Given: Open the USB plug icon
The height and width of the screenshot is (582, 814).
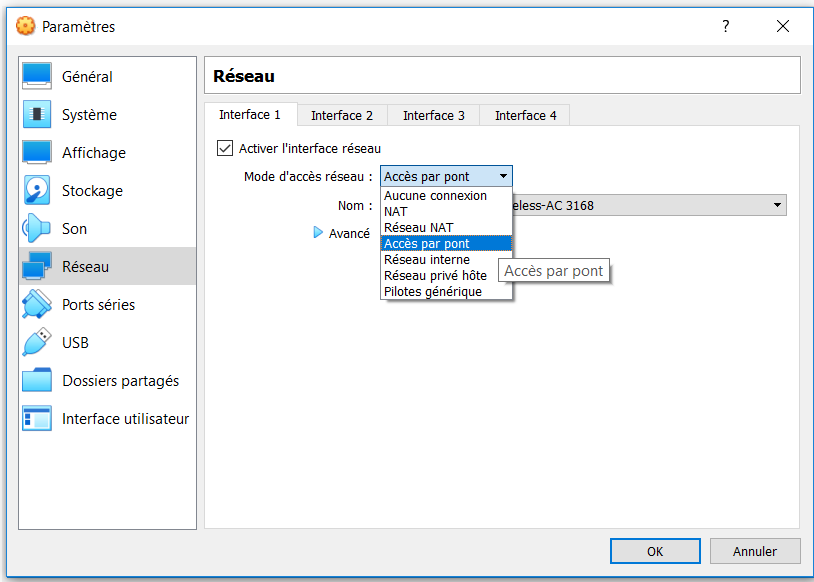Looking at the screenshot, I should point(37,343).
